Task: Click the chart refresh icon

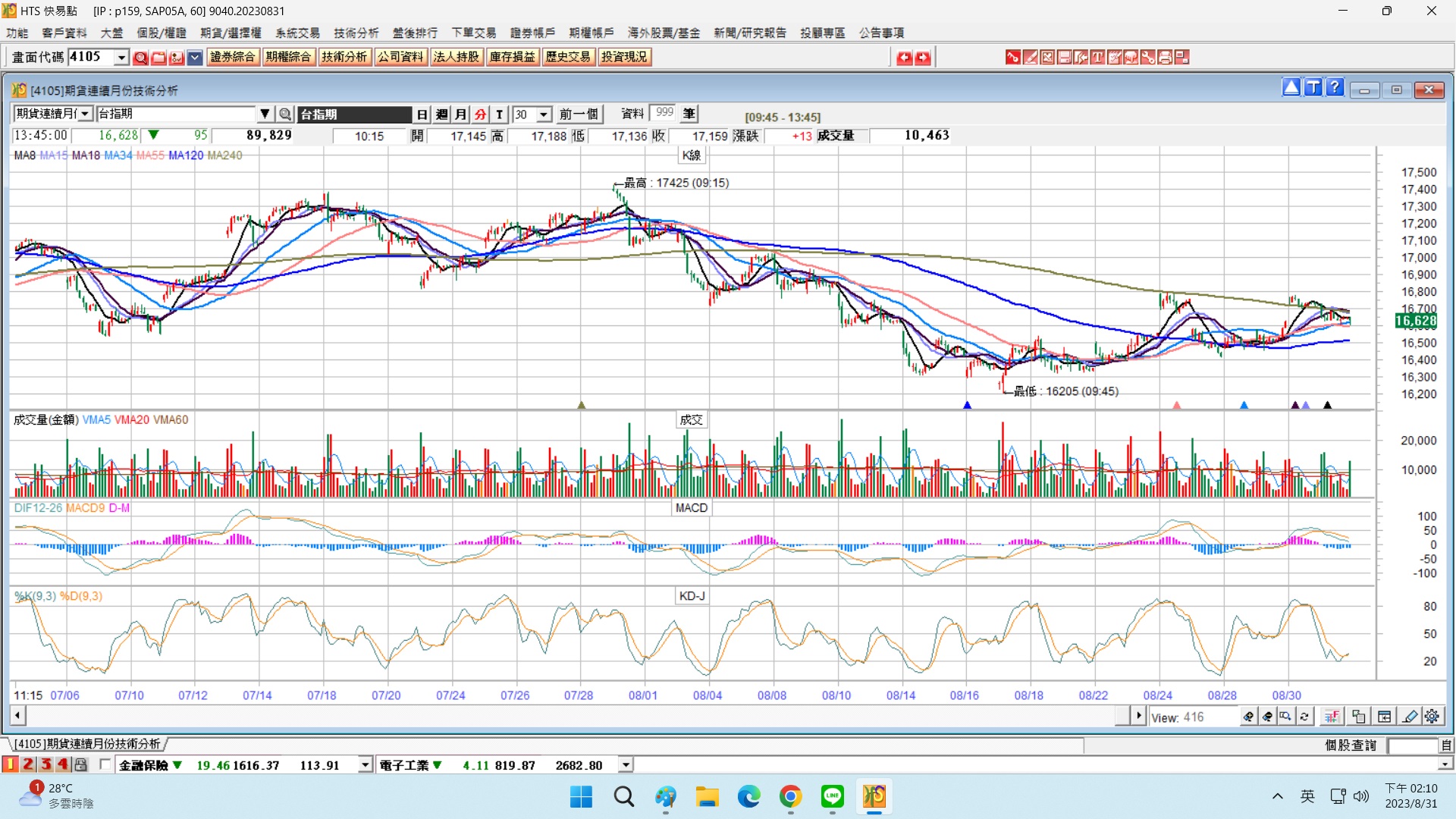Action: (x=1304, y=717)
